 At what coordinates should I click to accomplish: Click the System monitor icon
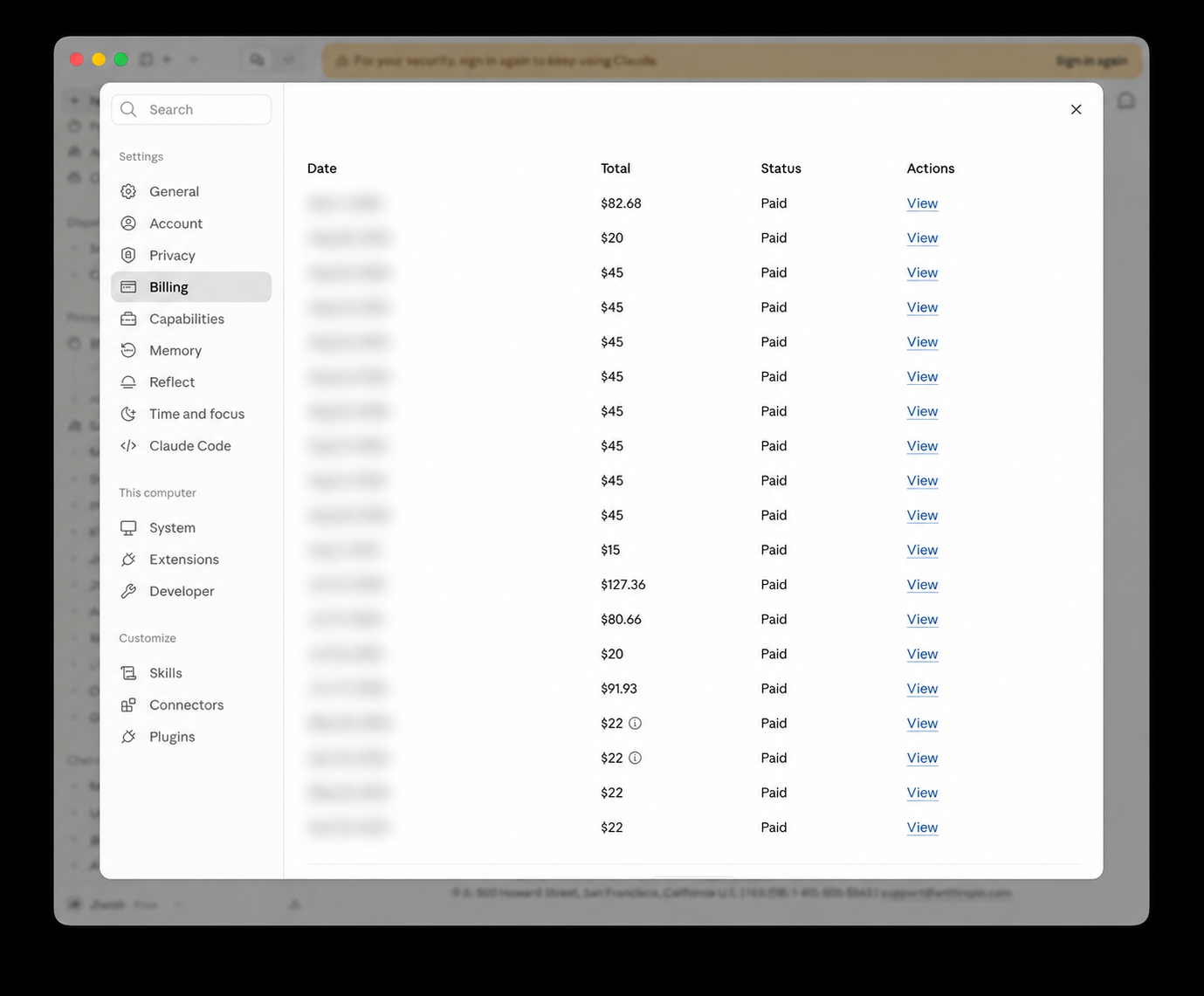point(128,528)
